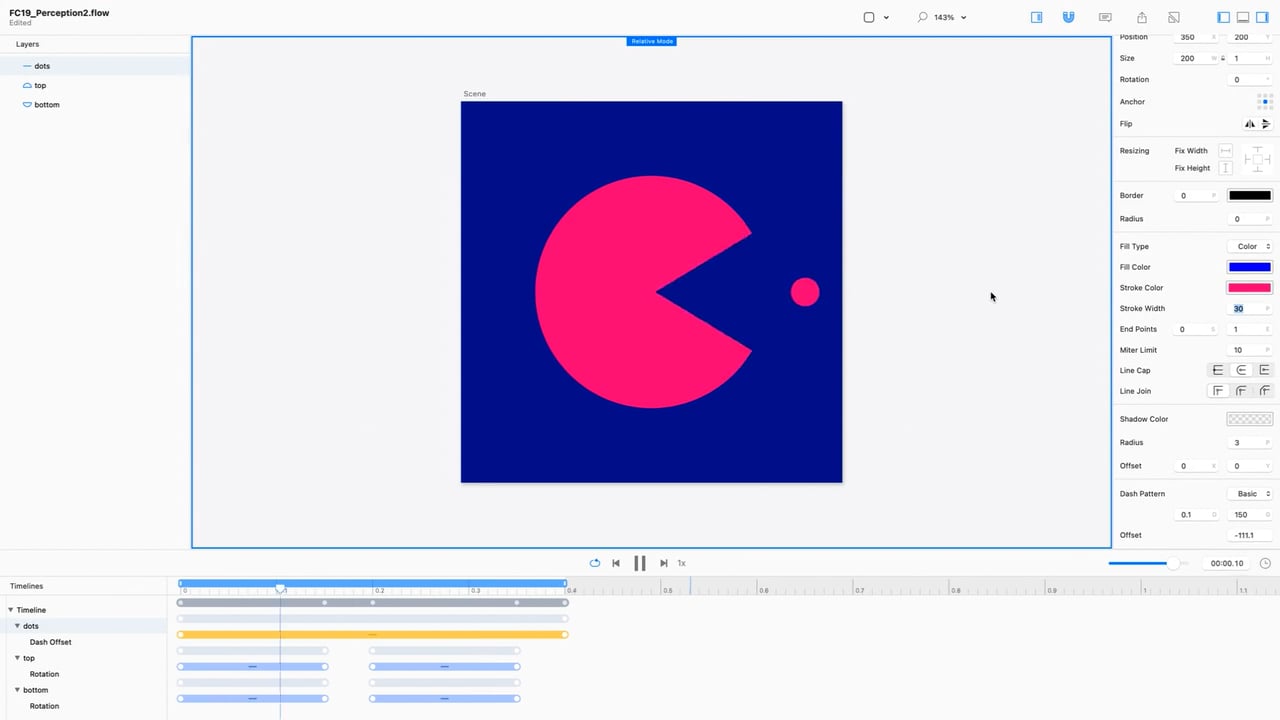Collapse the top timeline group
The height and width of the screenshot is (720, 1280).
click(17, 658)
